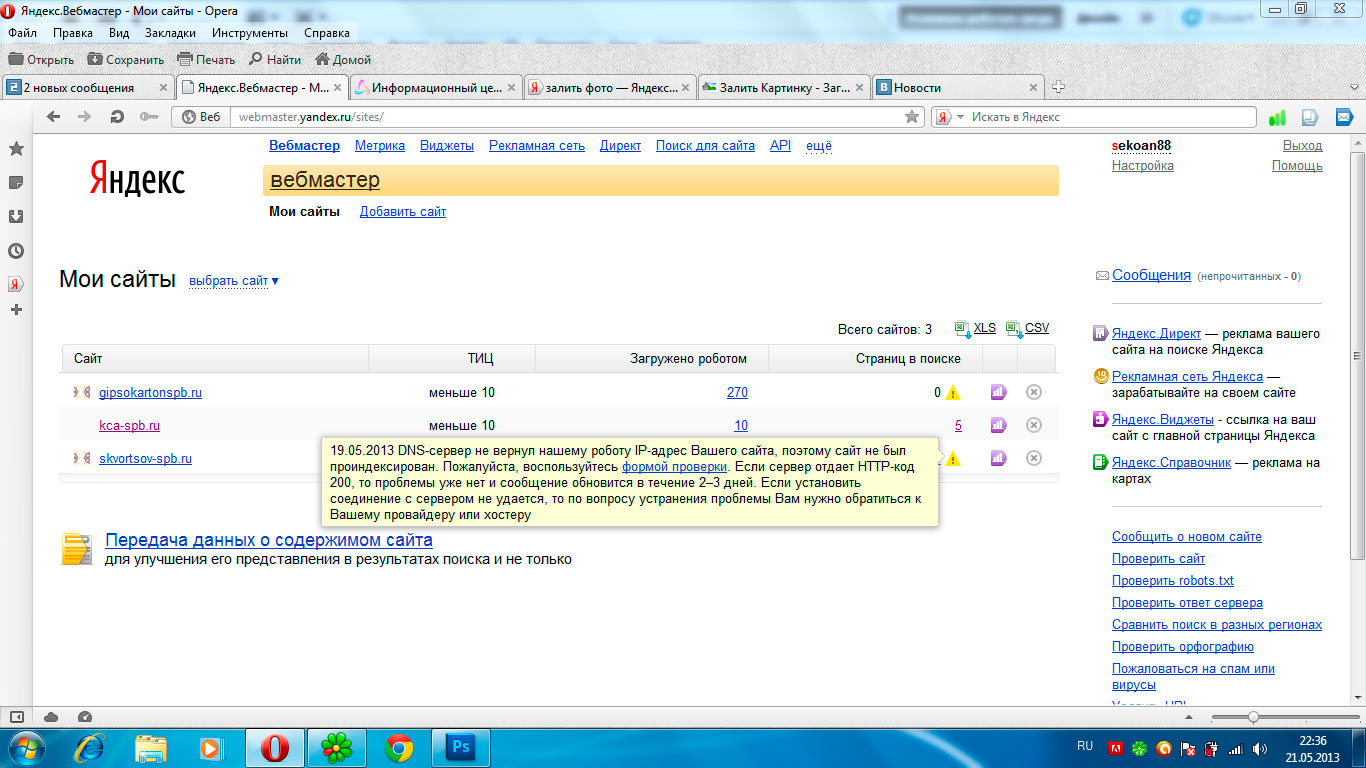Click the Открыть toolbar button
Viewport: 1366px width, 768px height.
click(41, 59)
